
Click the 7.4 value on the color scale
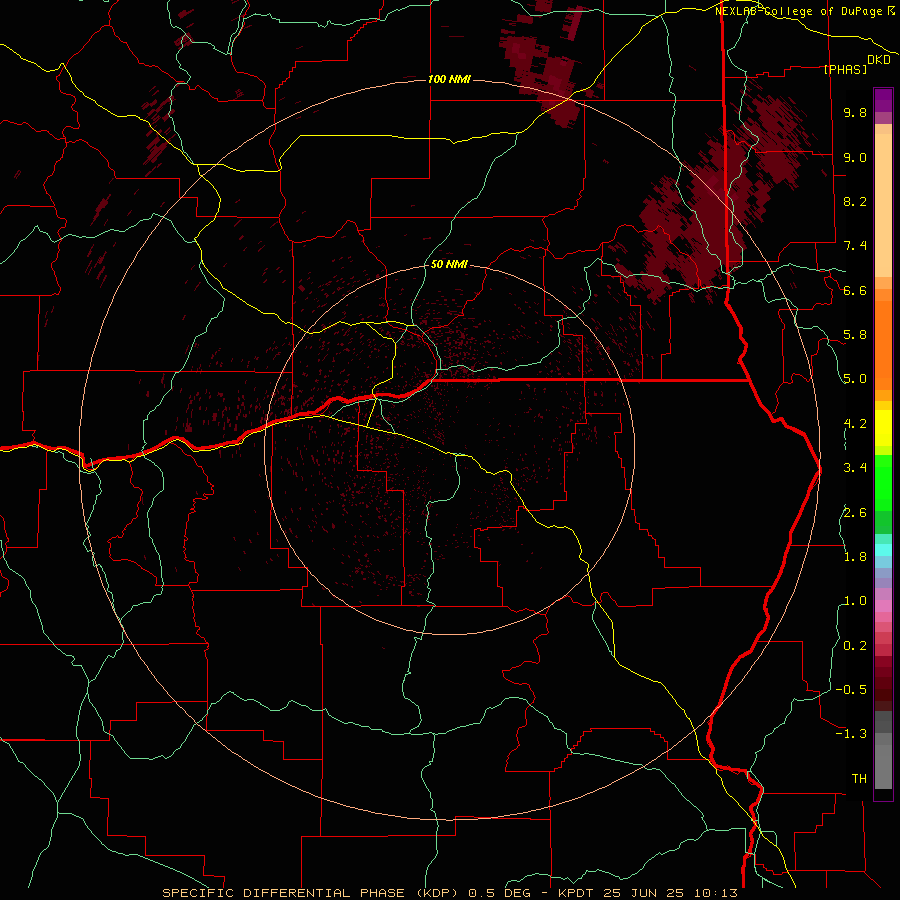pyautogui.click(x=855, y=246)
